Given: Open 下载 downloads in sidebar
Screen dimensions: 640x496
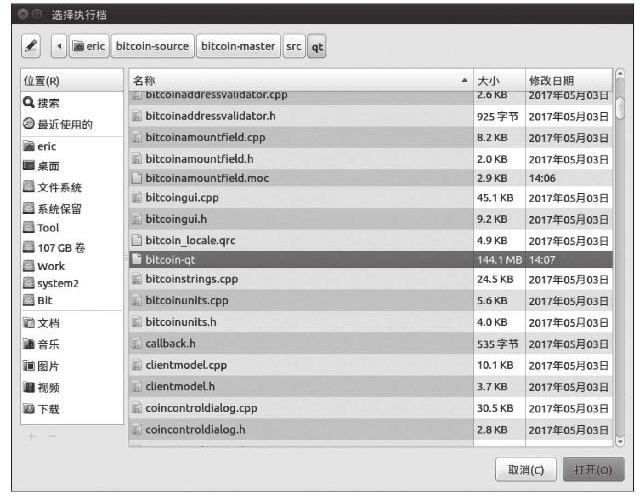Looking at the screenshot, I should [x=72, y=409].
